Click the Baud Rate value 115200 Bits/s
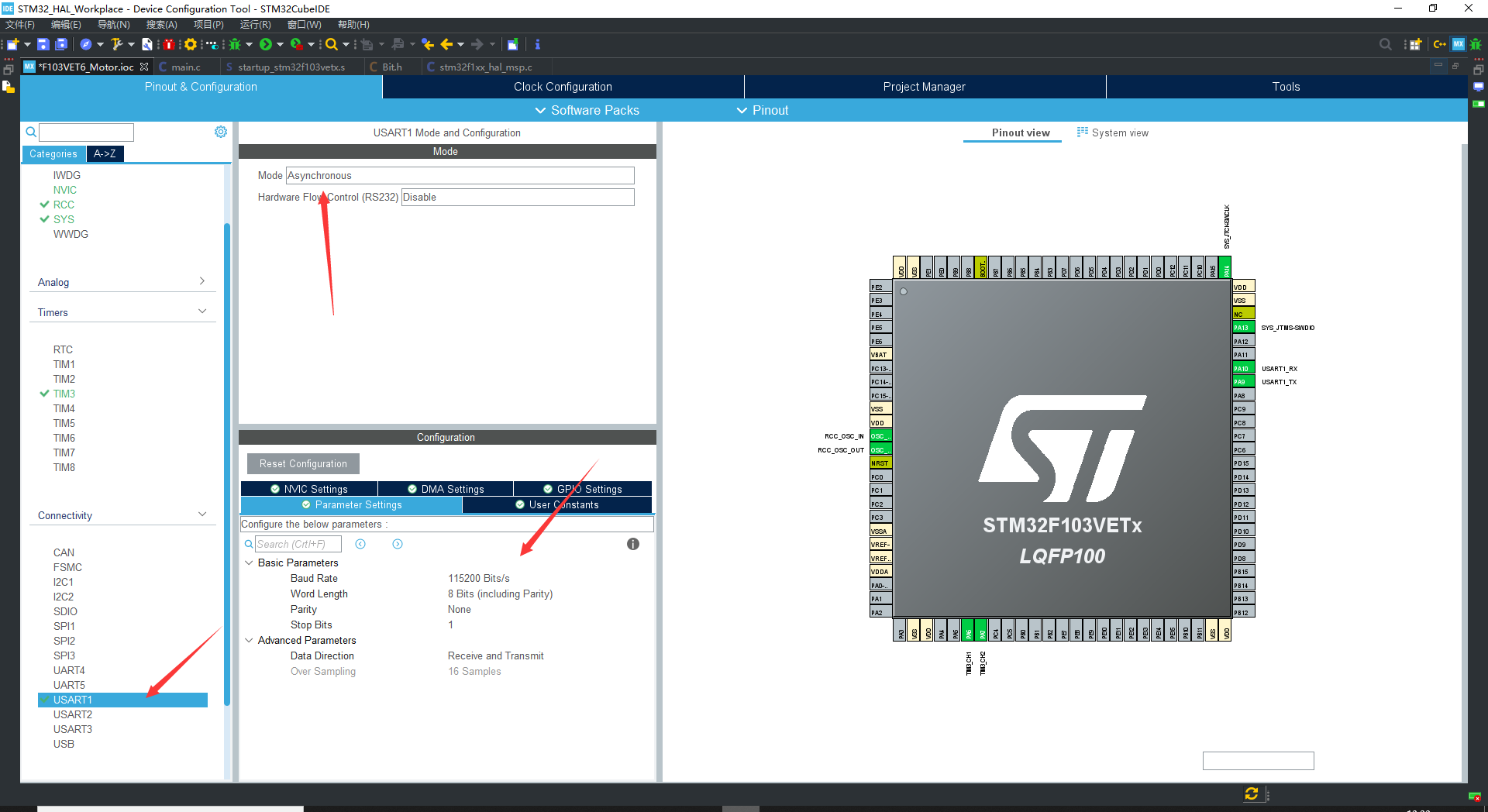The height and width of the screenshot is (812, 1488). 479,579
